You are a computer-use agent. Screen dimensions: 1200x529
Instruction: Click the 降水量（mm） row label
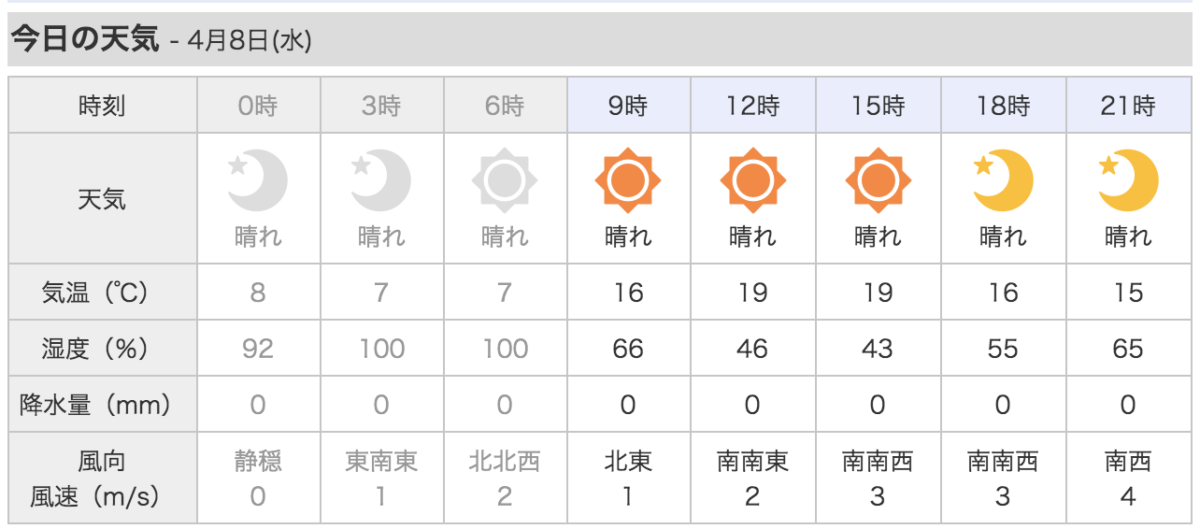click(x=96, y=404)
